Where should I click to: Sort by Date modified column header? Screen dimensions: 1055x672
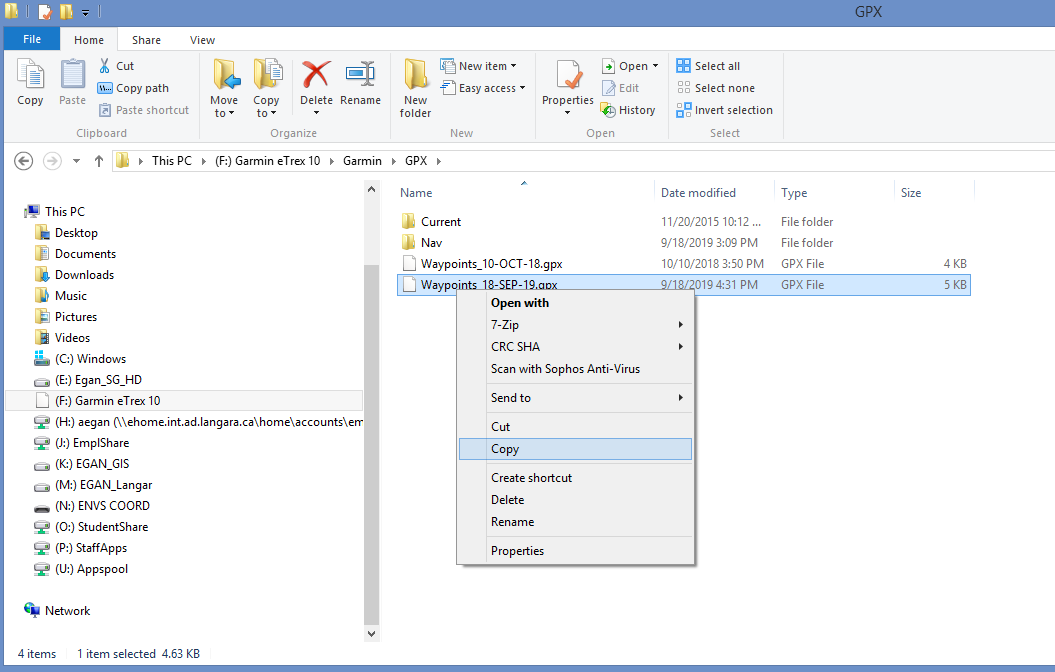pos(698,193)
